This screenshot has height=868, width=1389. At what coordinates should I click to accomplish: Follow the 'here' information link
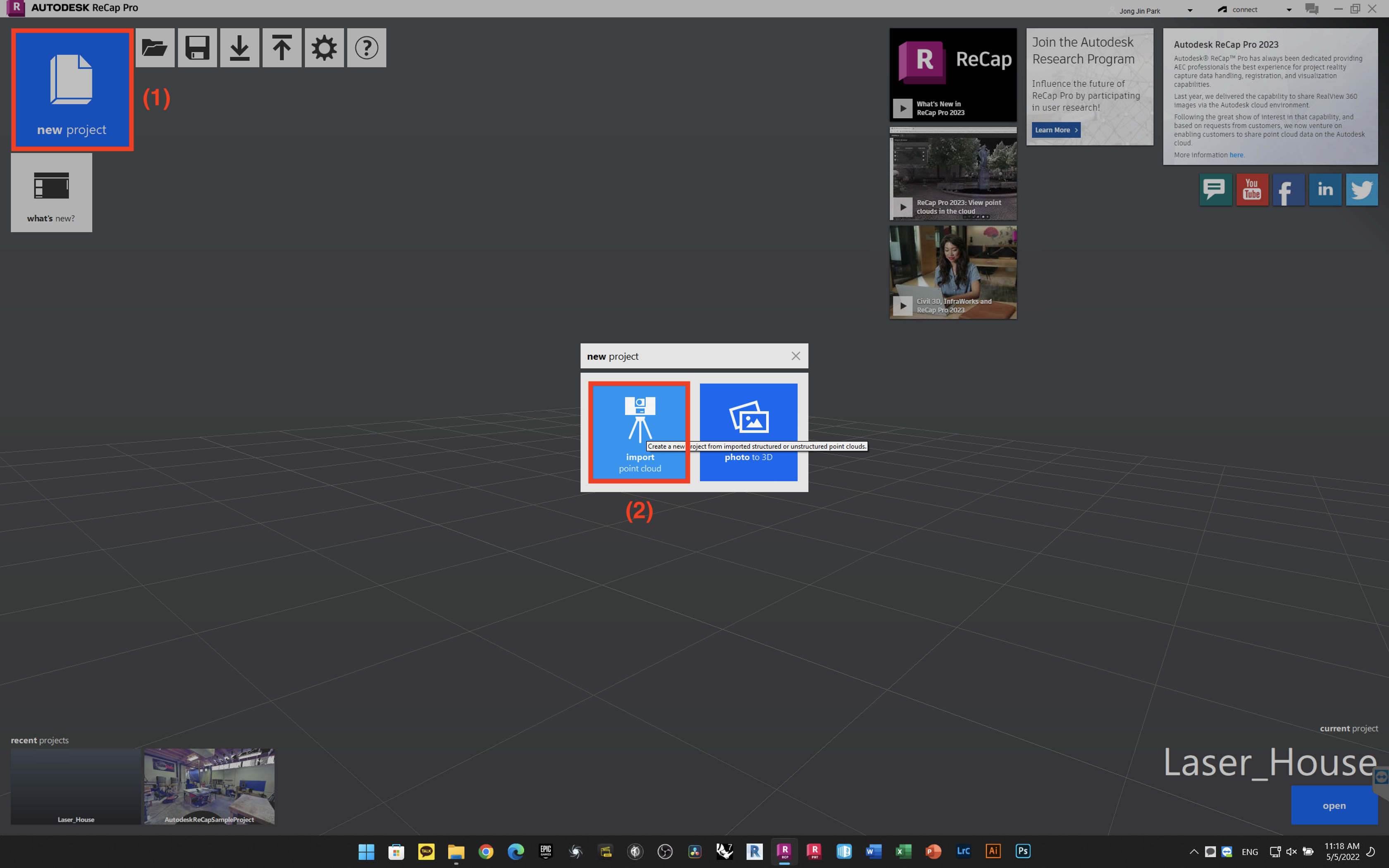point(1236,155)
